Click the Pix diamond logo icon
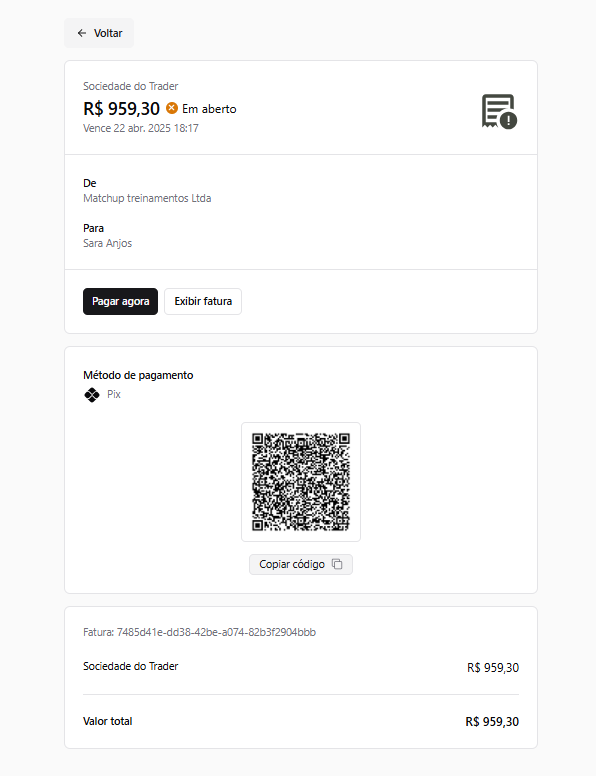The width and height of the screenshot is (596, 776). 92,395
